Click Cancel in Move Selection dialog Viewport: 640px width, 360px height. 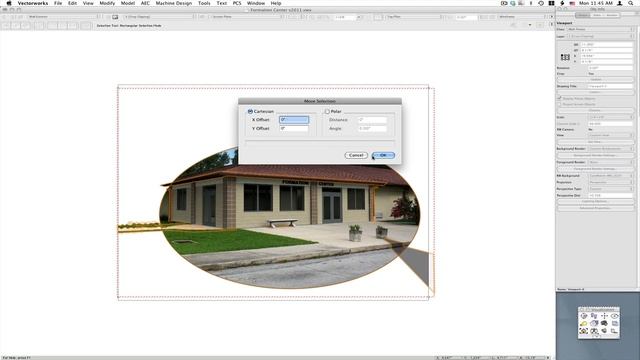pos(356,155)
